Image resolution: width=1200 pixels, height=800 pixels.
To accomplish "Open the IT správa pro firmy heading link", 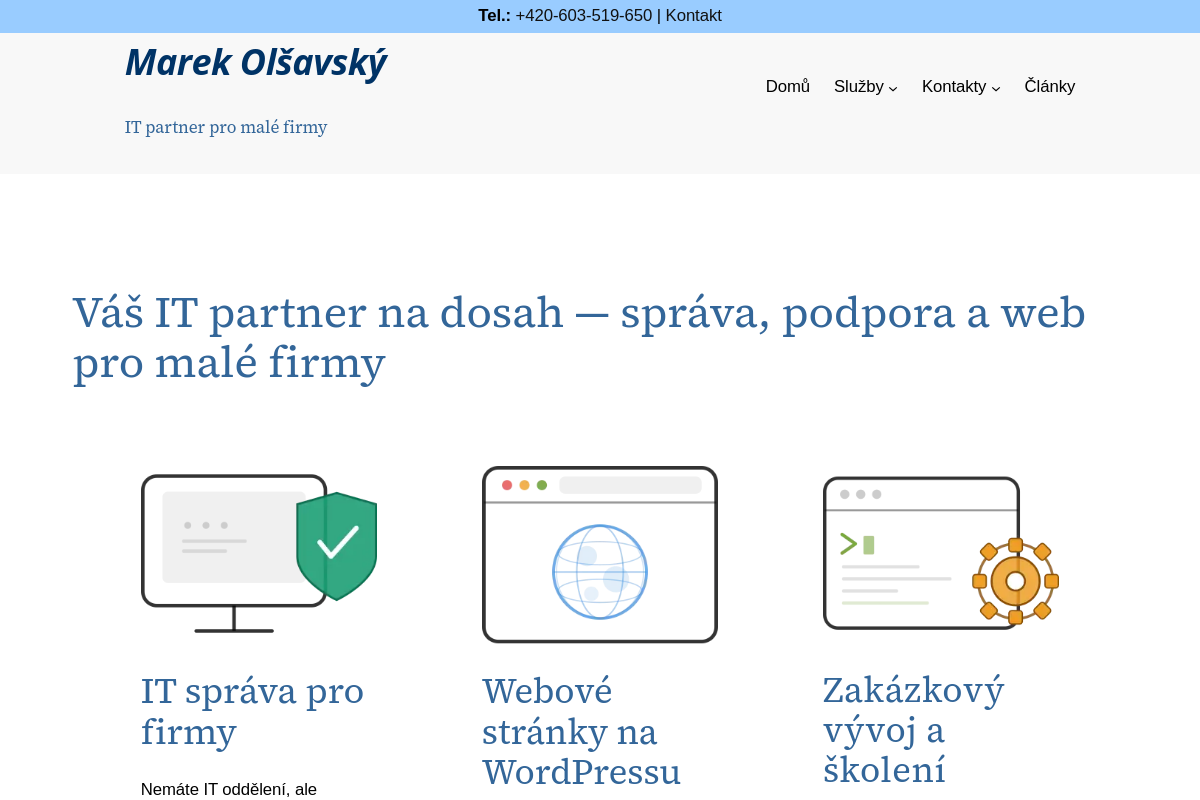I will [x=252, y=711].
